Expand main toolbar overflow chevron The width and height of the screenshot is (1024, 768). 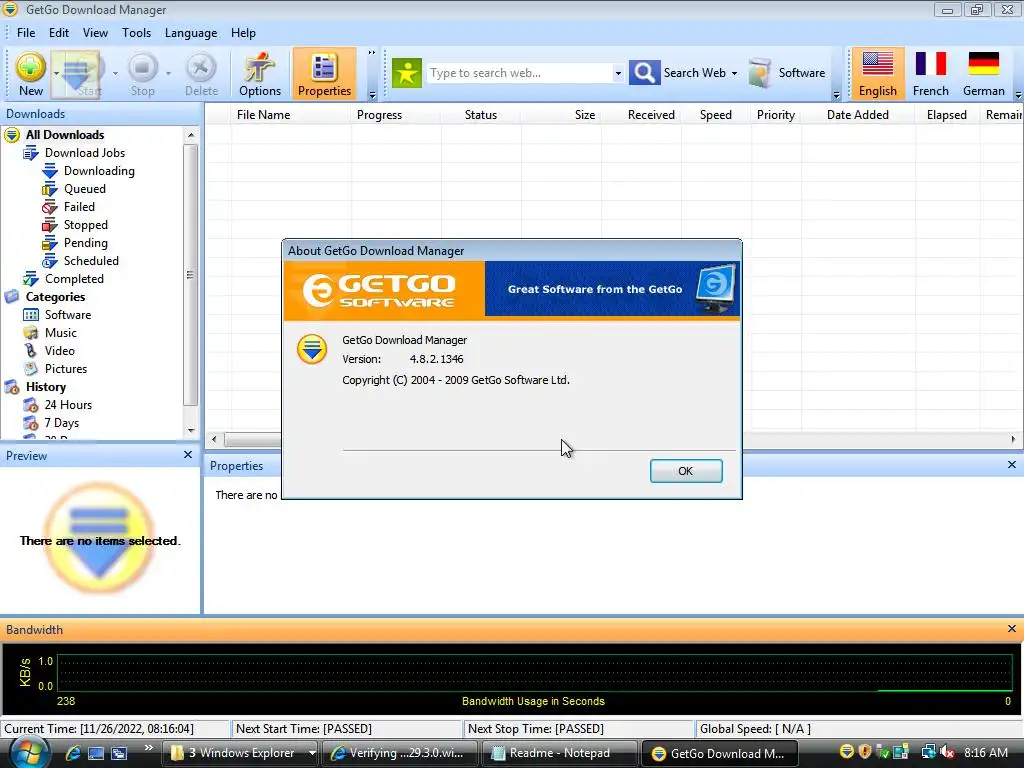372,53
